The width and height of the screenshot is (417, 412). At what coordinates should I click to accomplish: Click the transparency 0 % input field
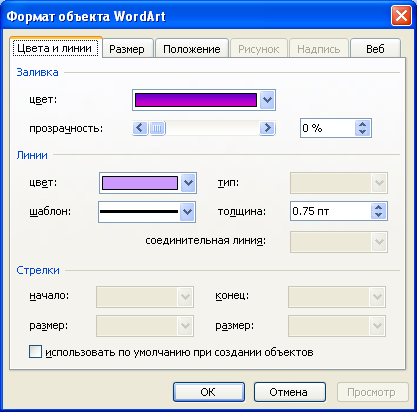coord(328,128)
